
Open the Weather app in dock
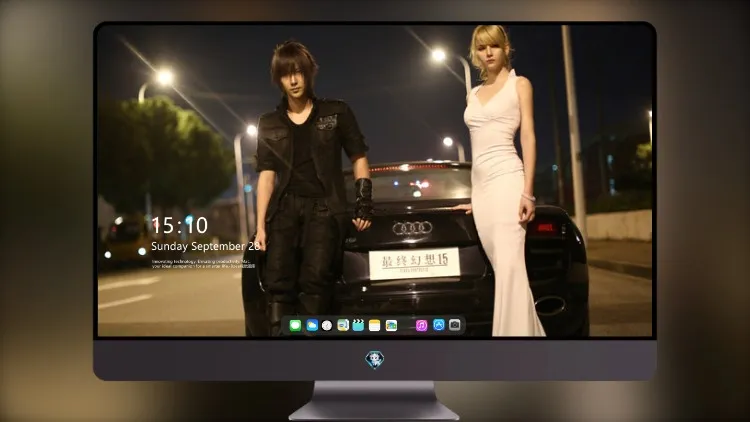coord(312,326)
